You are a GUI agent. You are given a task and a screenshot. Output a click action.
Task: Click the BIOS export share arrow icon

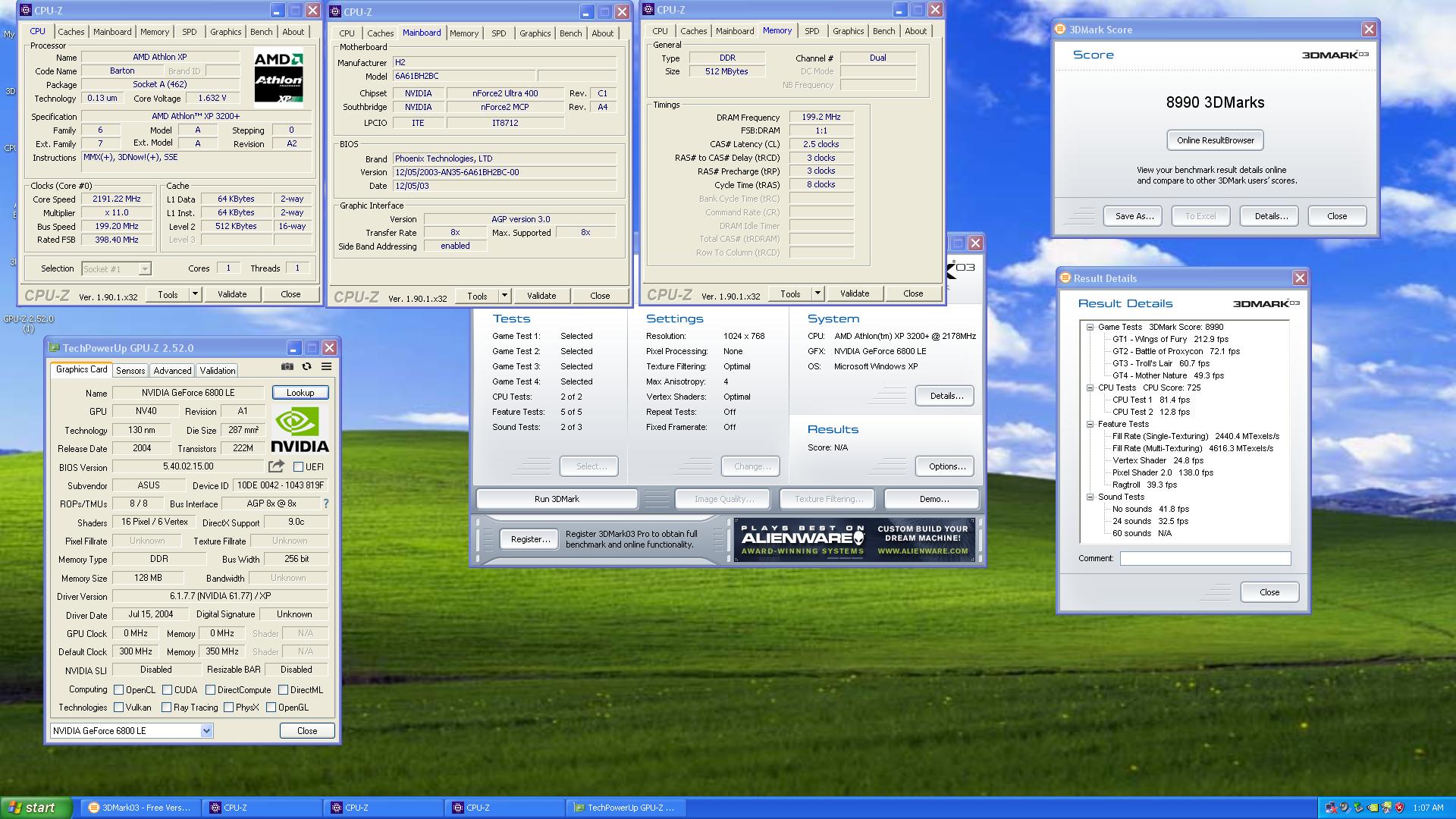point(277,466)
